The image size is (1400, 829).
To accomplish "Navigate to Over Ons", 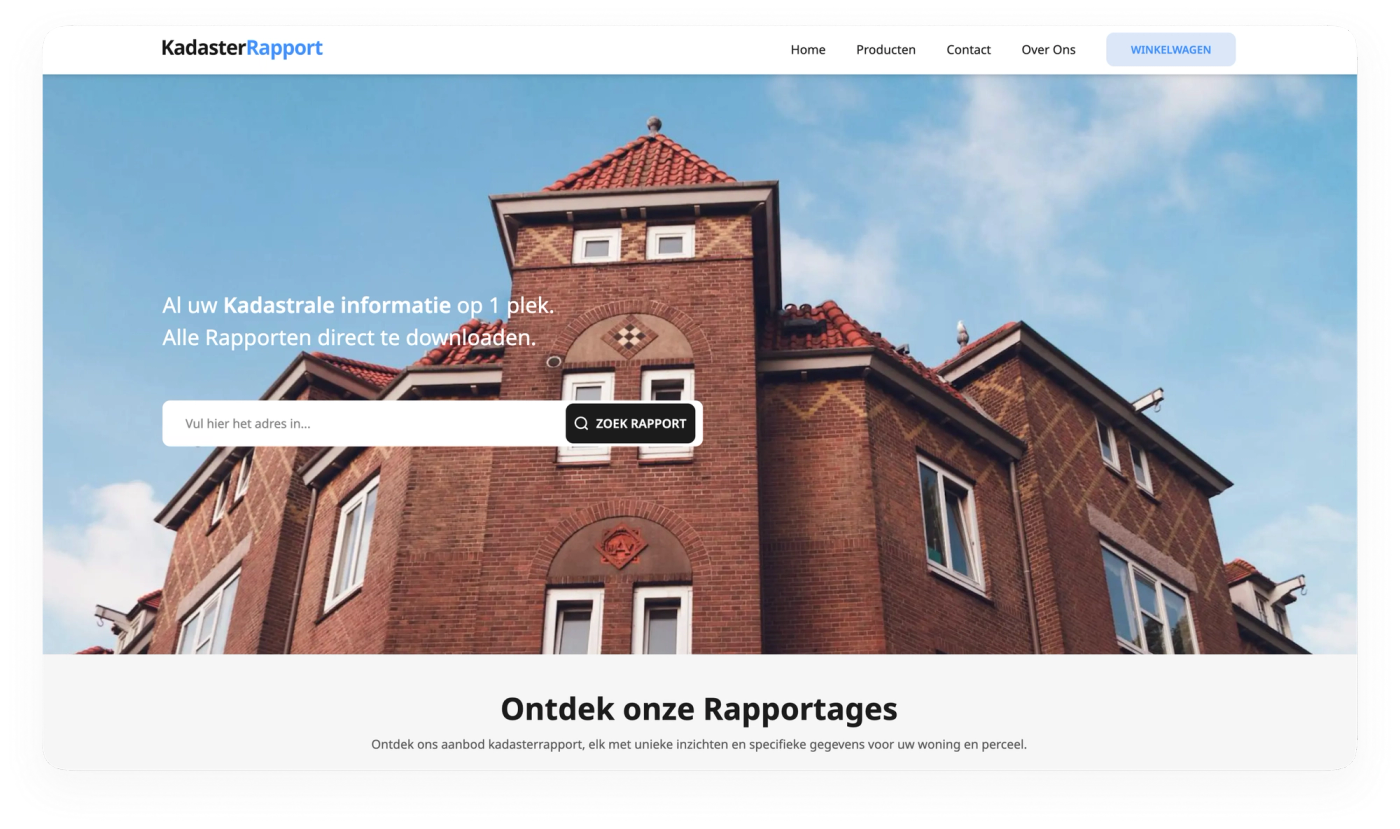I will [1048, 49].
